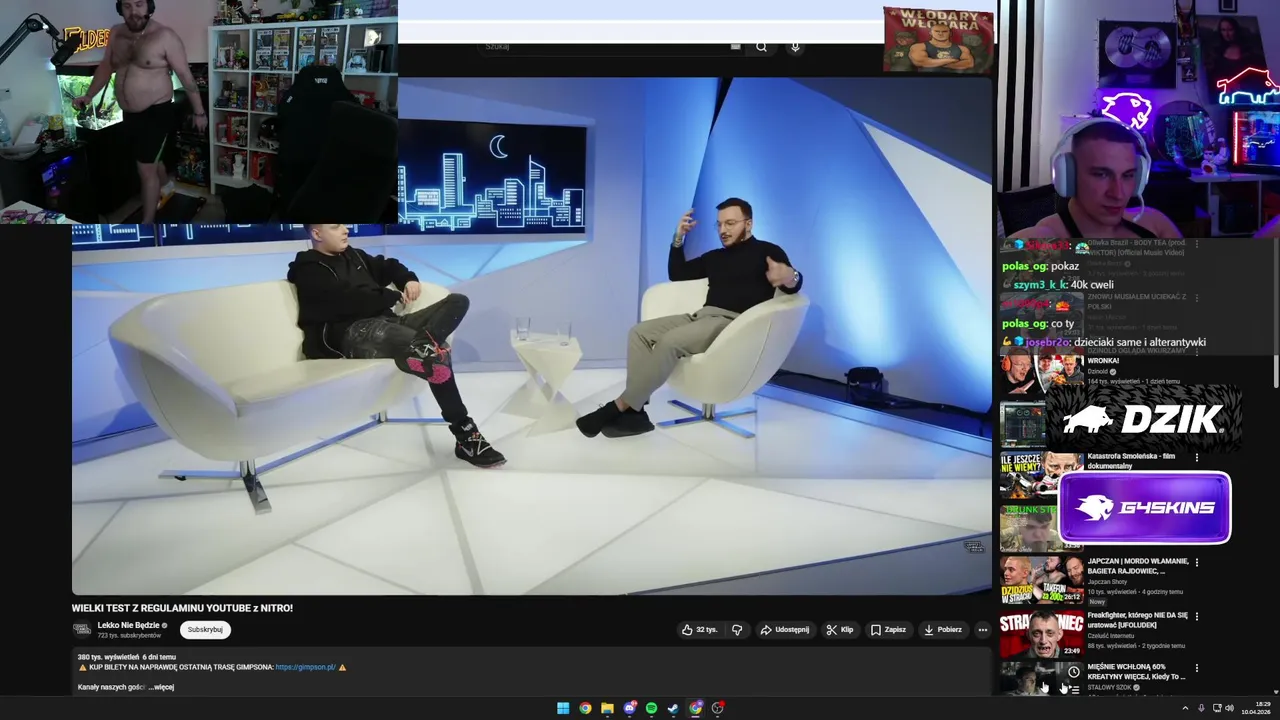Open Dzinold WRONKA! video thumbnail
This screenshot has height=720, width=1280.
[x=1041, y=373]
